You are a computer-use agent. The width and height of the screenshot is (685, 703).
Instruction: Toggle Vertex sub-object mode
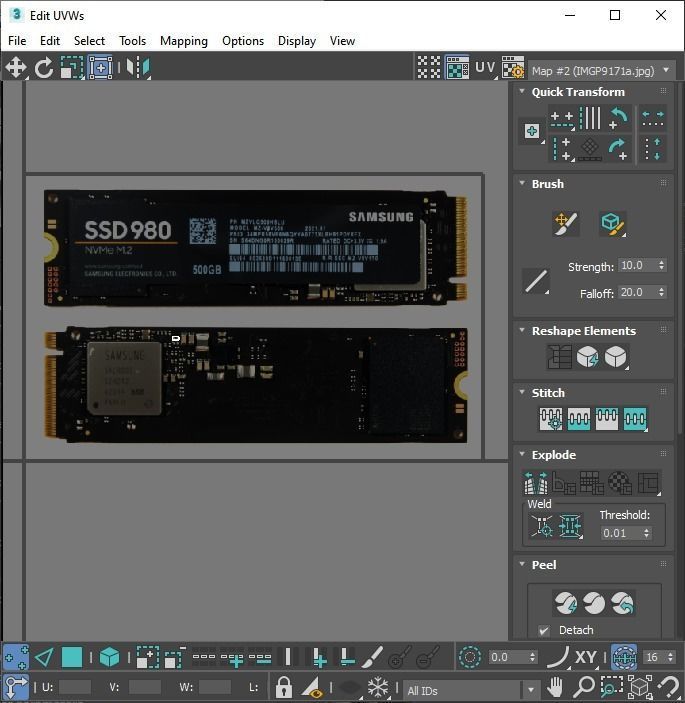16,657
